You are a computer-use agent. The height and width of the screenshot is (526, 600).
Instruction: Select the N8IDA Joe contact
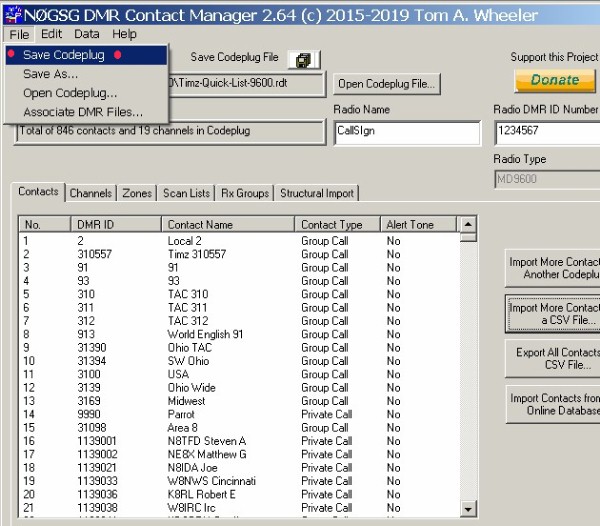(x=239, y=467)
